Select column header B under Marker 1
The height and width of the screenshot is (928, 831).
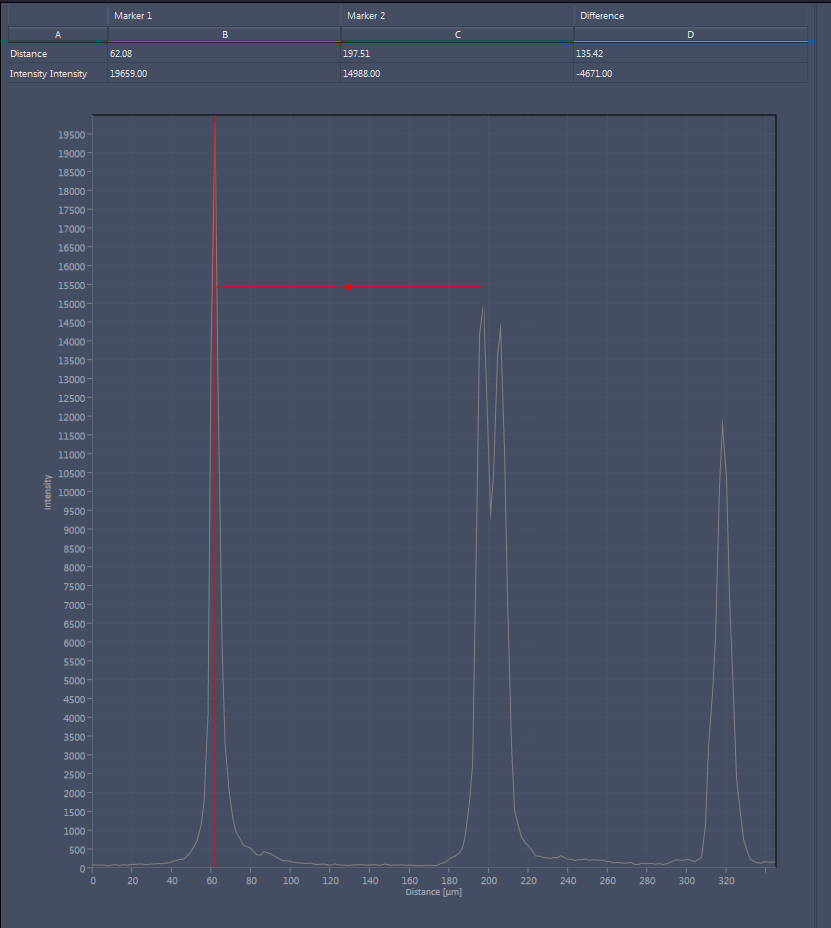point(224,34)
